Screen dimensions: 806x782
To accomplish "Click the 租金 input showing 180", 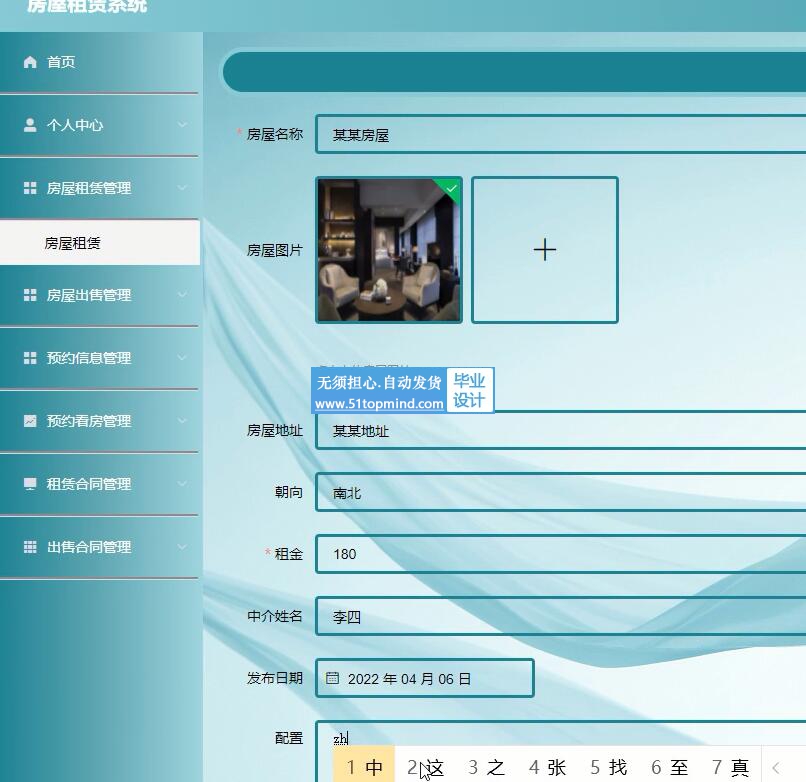I will [561, 554].
